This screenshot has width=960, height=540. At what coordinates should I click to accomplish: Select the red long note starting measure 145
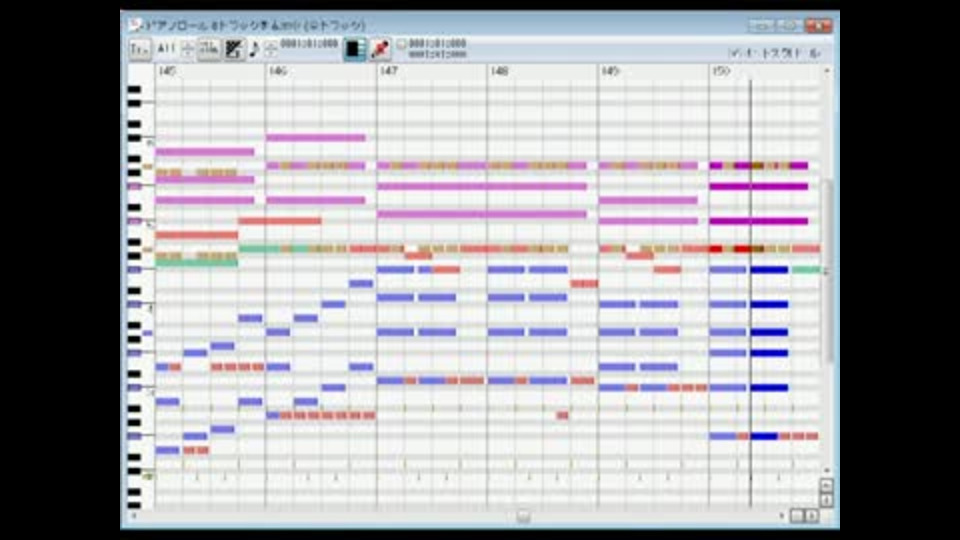197,235
